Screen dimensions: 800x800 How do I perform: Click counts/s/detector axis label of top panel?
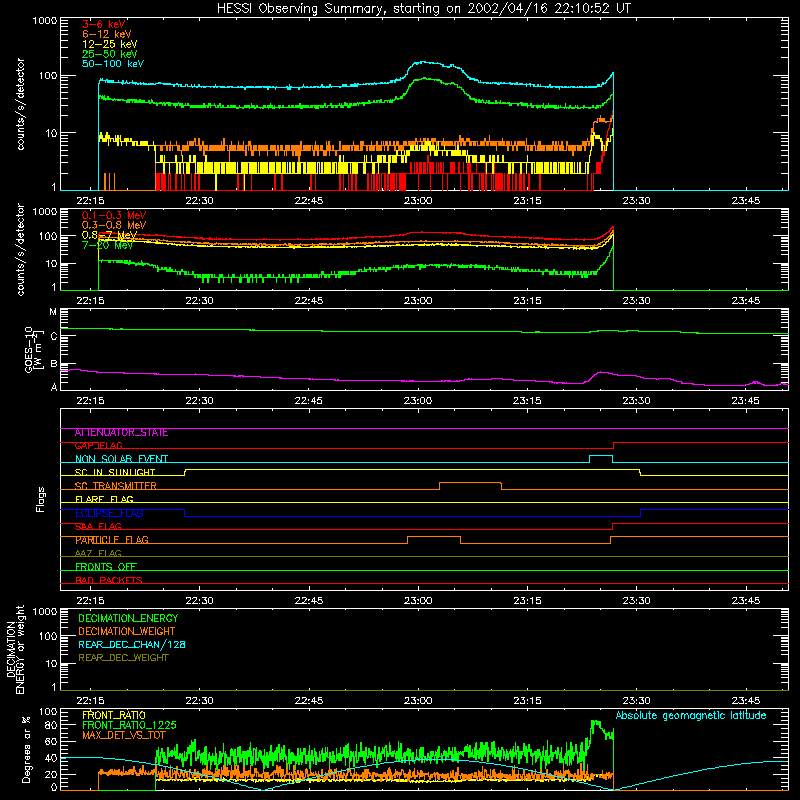(20, 104)
